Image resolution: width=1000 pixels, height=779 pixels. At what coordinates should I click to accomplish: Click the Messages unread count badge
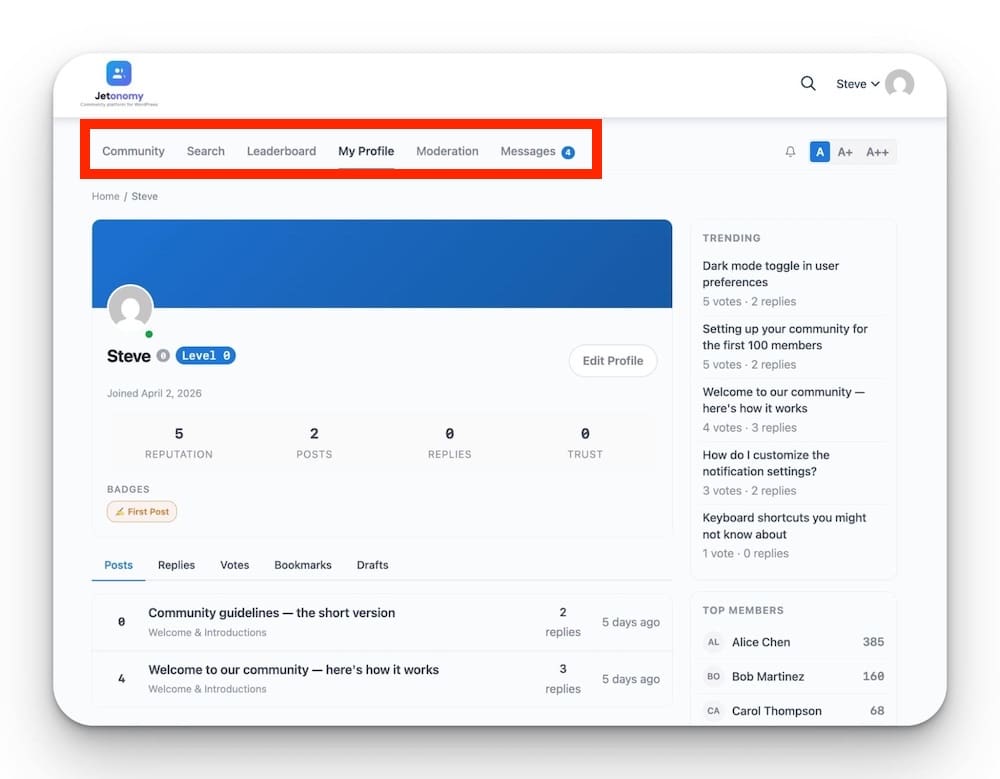pos(568,152)
